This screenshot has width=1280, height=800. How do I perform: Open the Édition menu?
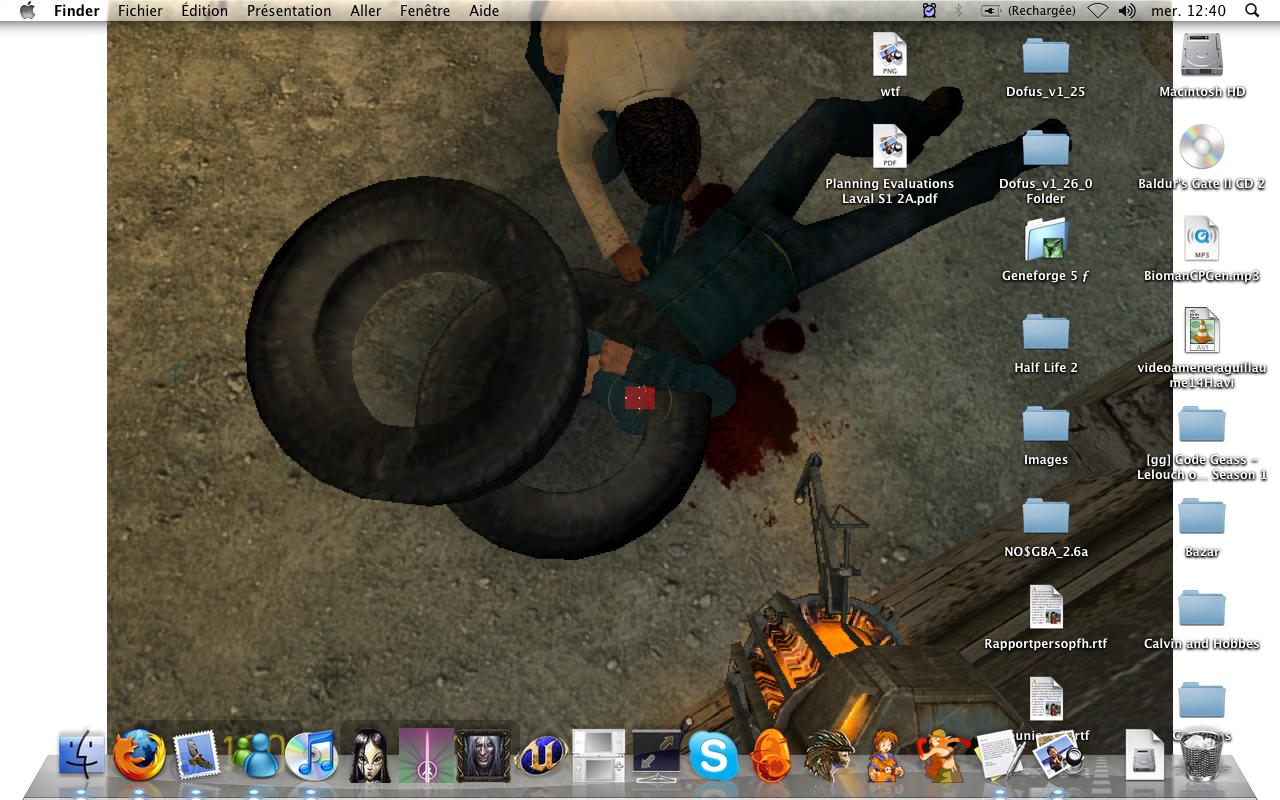point(205,11)
